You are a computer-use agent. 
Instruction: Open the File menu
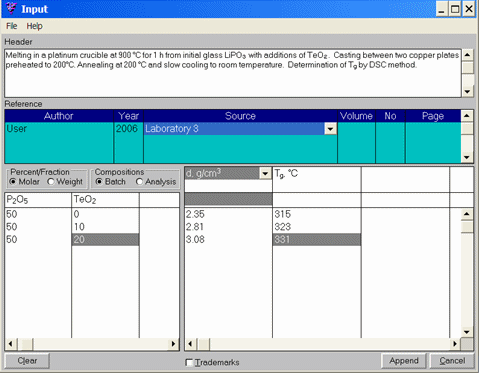[x=11, y=26]
